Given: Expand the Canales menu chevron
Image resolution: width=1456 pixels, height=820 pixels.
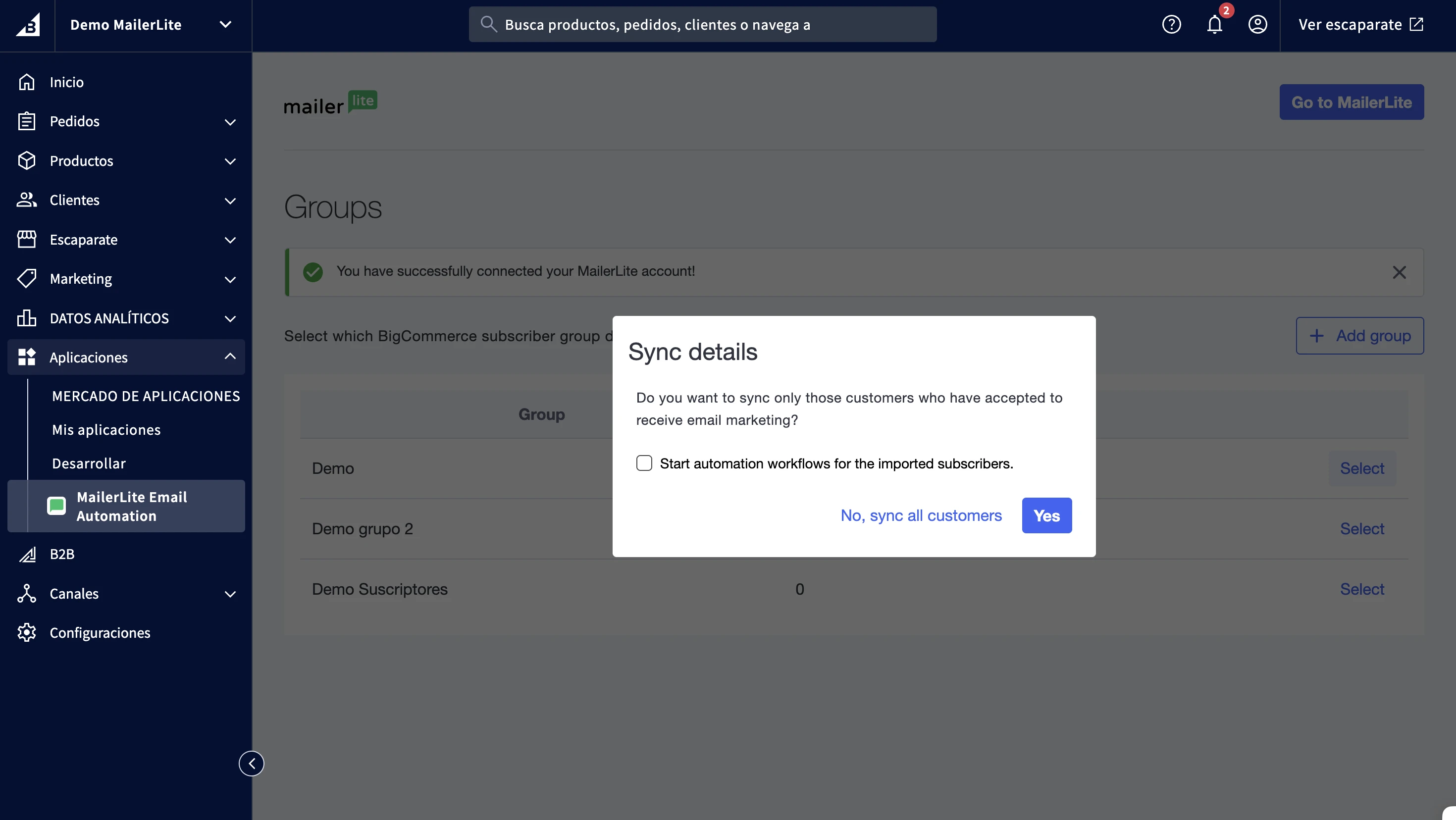Looking at the screenshot, I should (230, 593).
